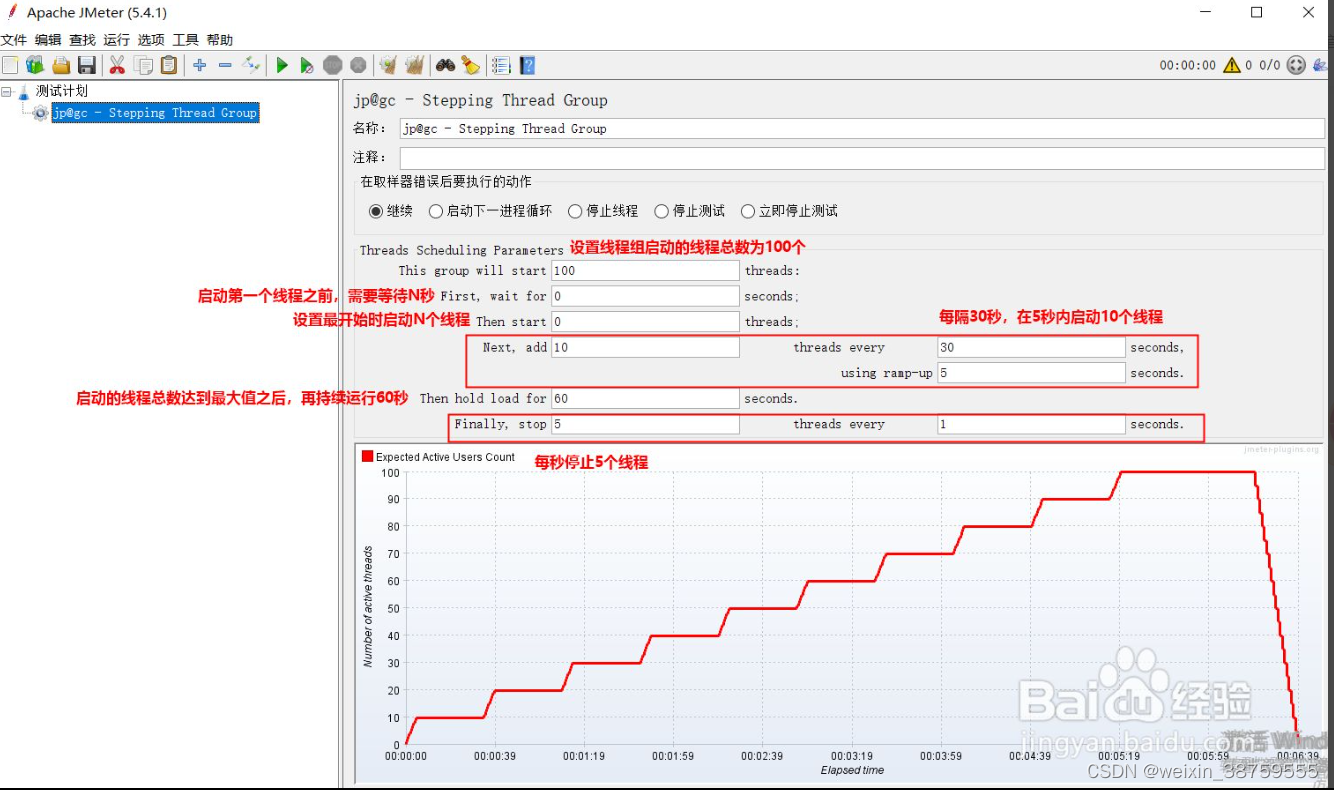Clear all results with the double broom icon
The height and width of the screenshot is (790, 1334).
tap(414, 65)
